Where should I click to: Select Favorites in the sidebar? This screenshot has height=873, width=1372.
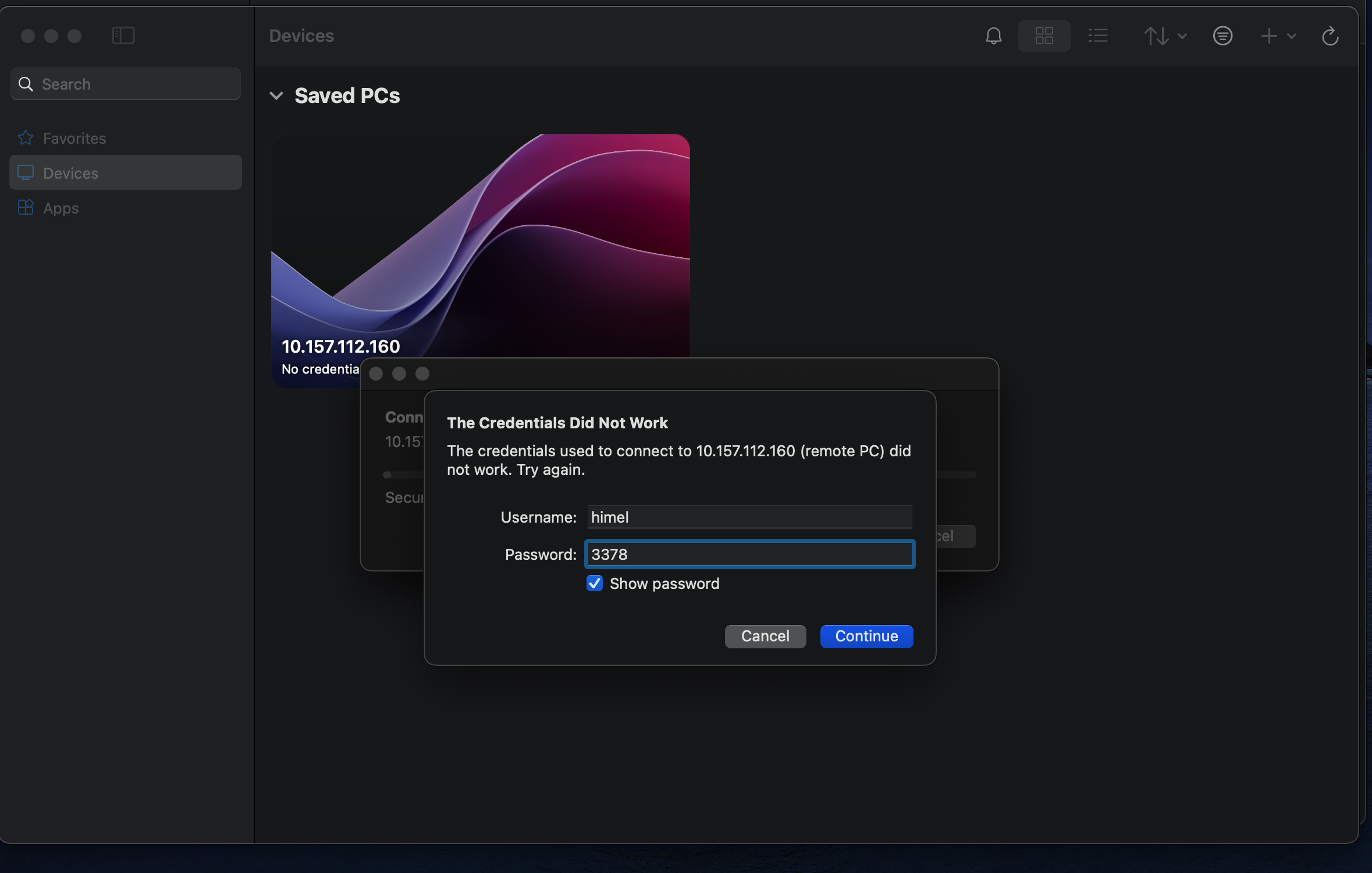[x=74, y=139]
